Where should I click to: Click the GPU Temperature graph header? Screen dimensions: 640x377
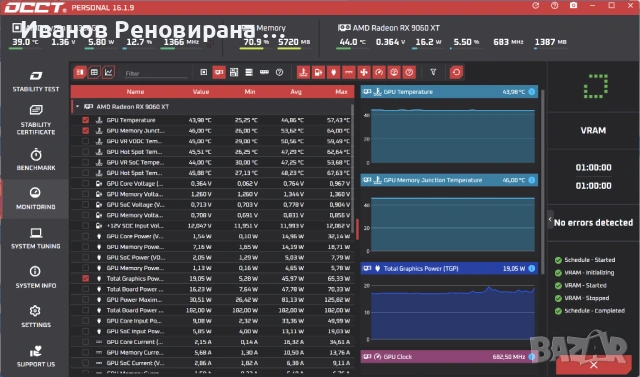449,92
